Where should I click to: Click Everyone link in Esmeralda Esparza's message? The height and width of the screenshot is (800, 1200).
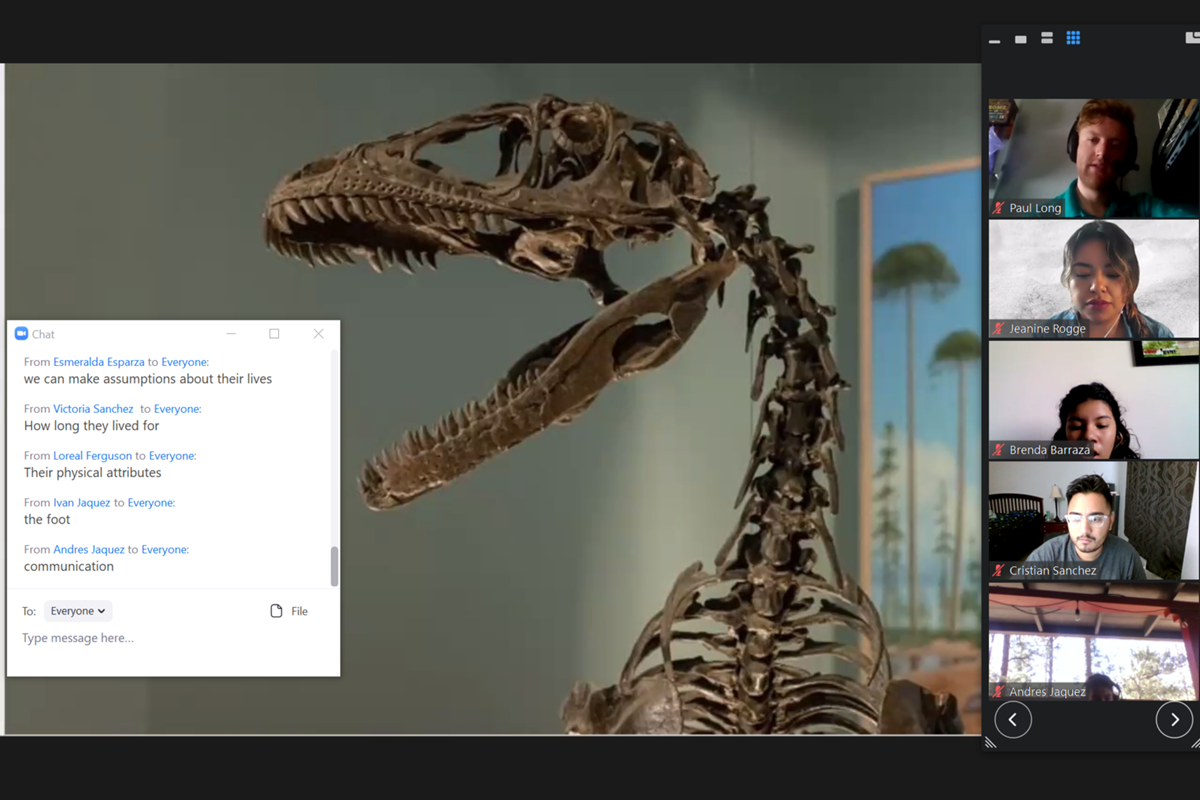tap(185, 362)
